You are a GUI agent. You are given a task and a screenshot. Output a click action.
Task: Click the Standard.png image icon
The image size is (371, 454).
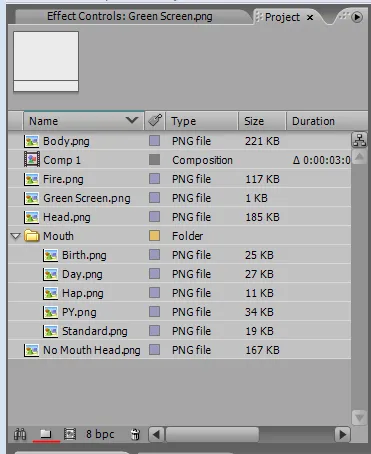(x=51, y=331)
